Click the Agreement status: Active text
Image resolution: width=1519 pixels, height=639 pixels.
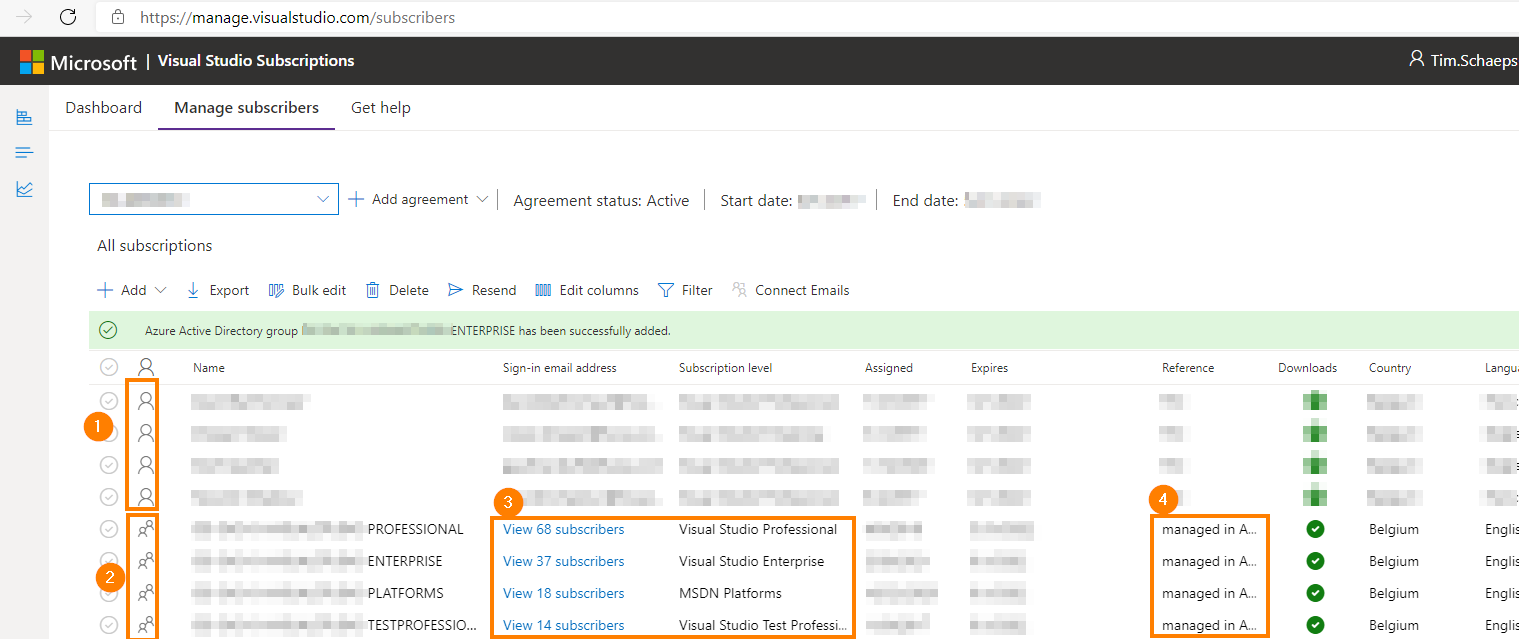coord(601,200)
